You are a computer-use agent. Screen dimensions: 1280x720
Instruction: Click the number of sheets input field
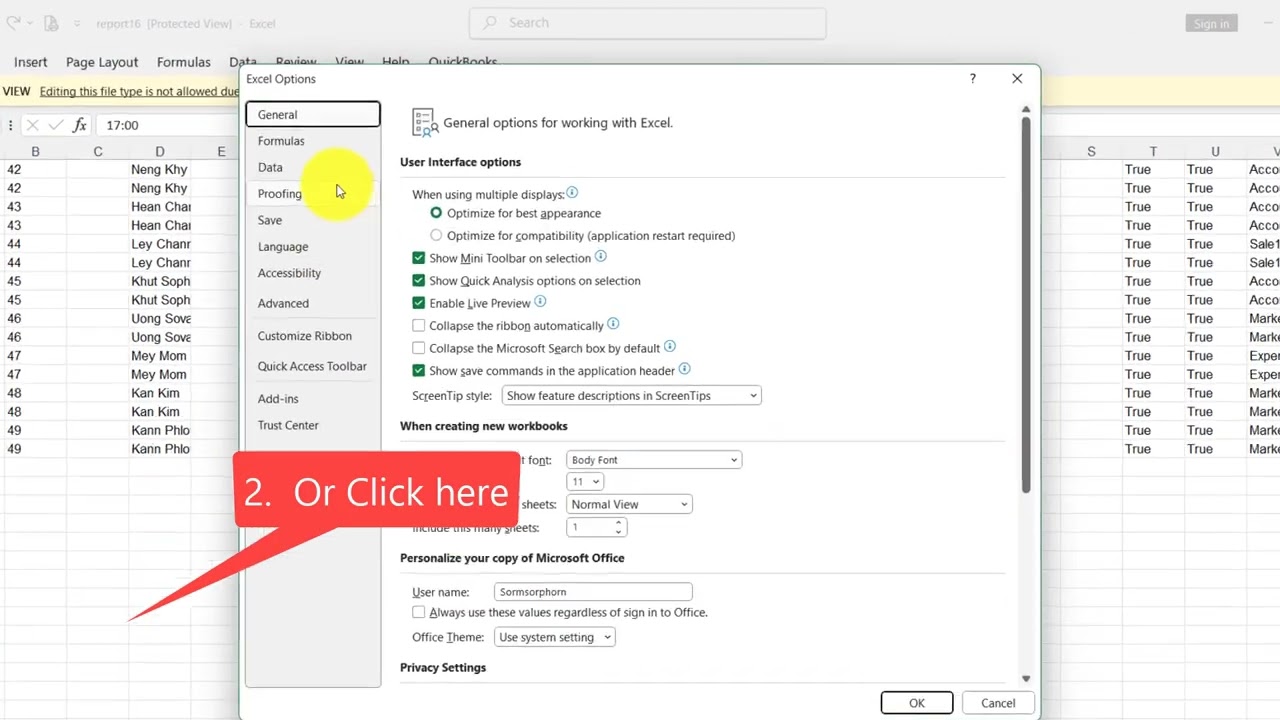coord(589,527)
